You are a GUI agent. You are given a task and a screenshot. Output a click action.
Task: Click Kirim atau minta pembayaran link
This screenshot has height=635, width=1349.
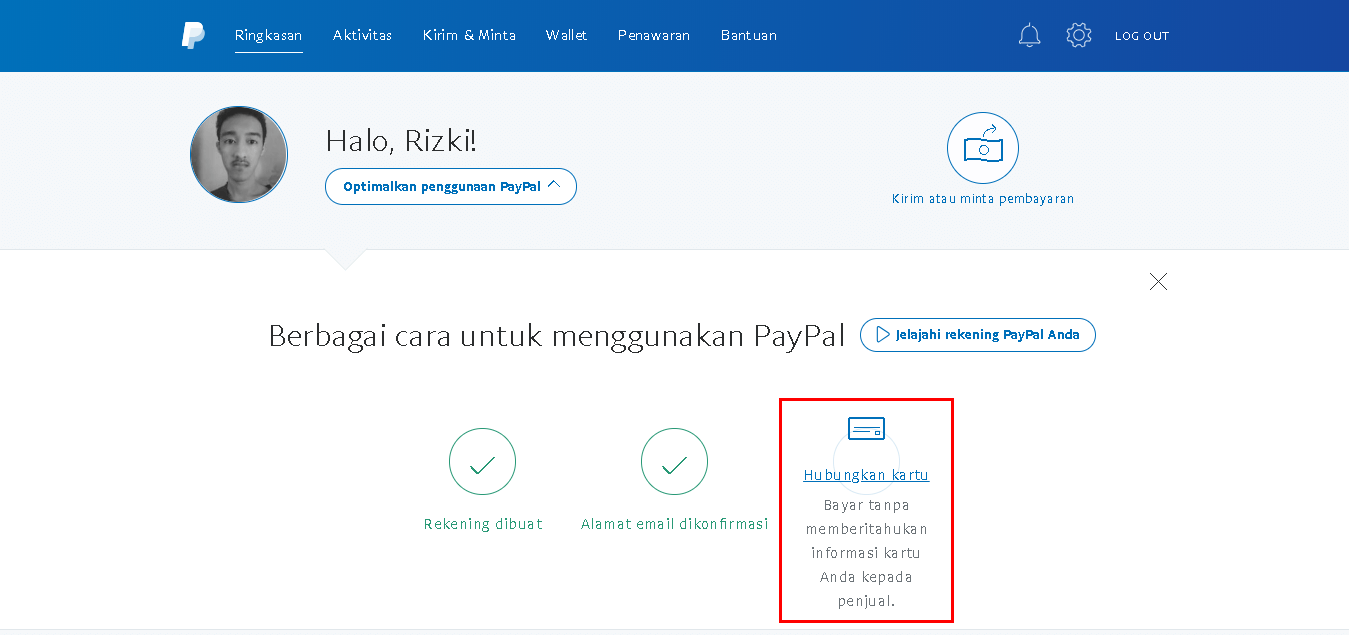tap(983, 199)
